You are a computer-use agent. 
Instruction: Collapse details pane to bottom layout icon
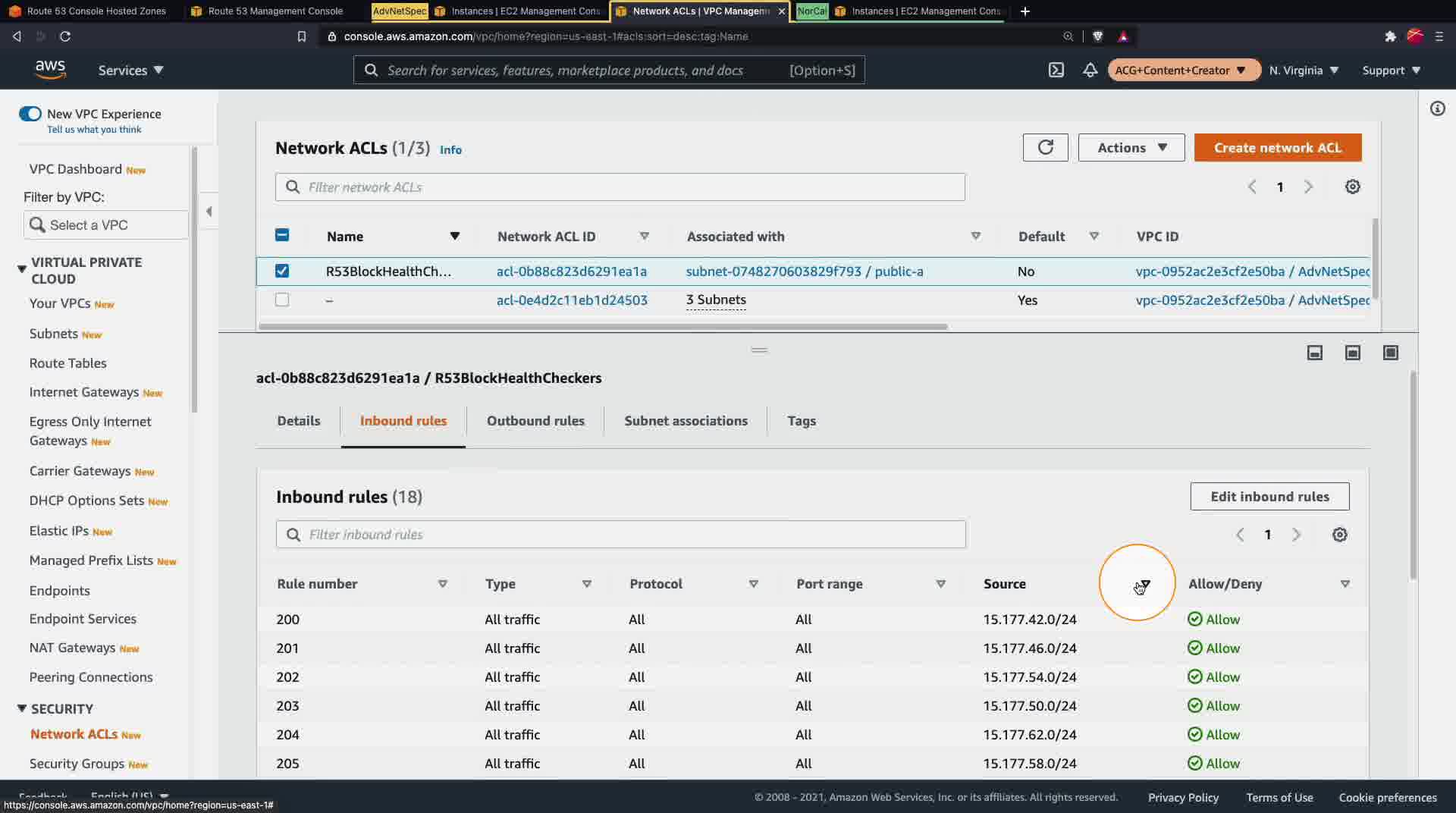point(1314,353)
